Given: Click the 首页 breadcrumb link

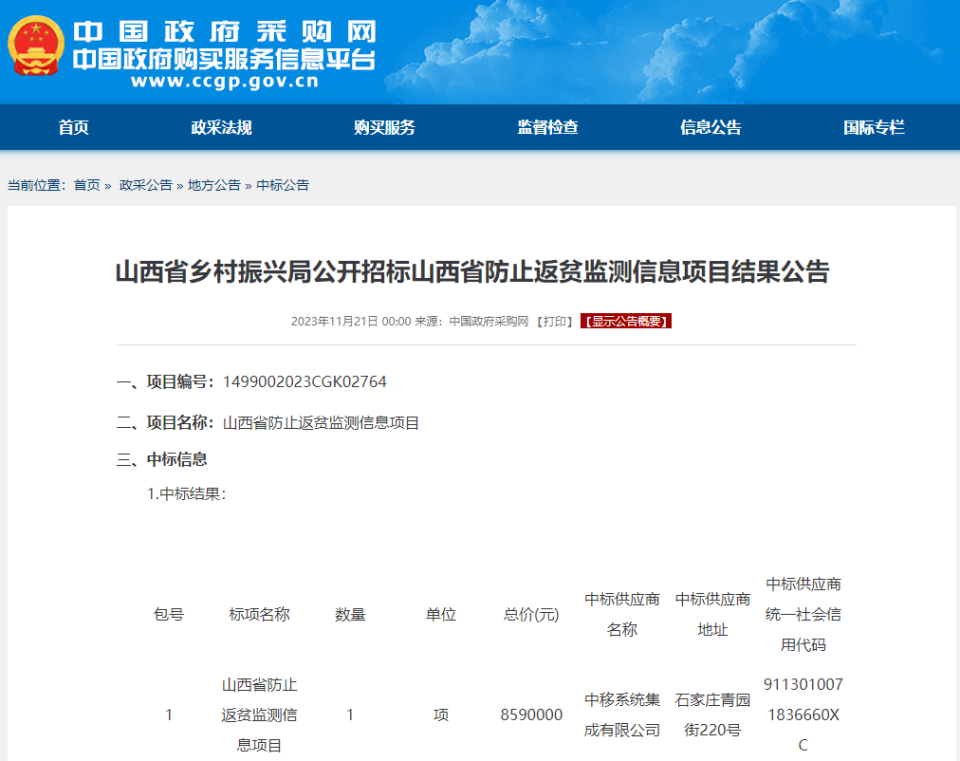Looking at the screenshot, I should click(x=87, y=185).
